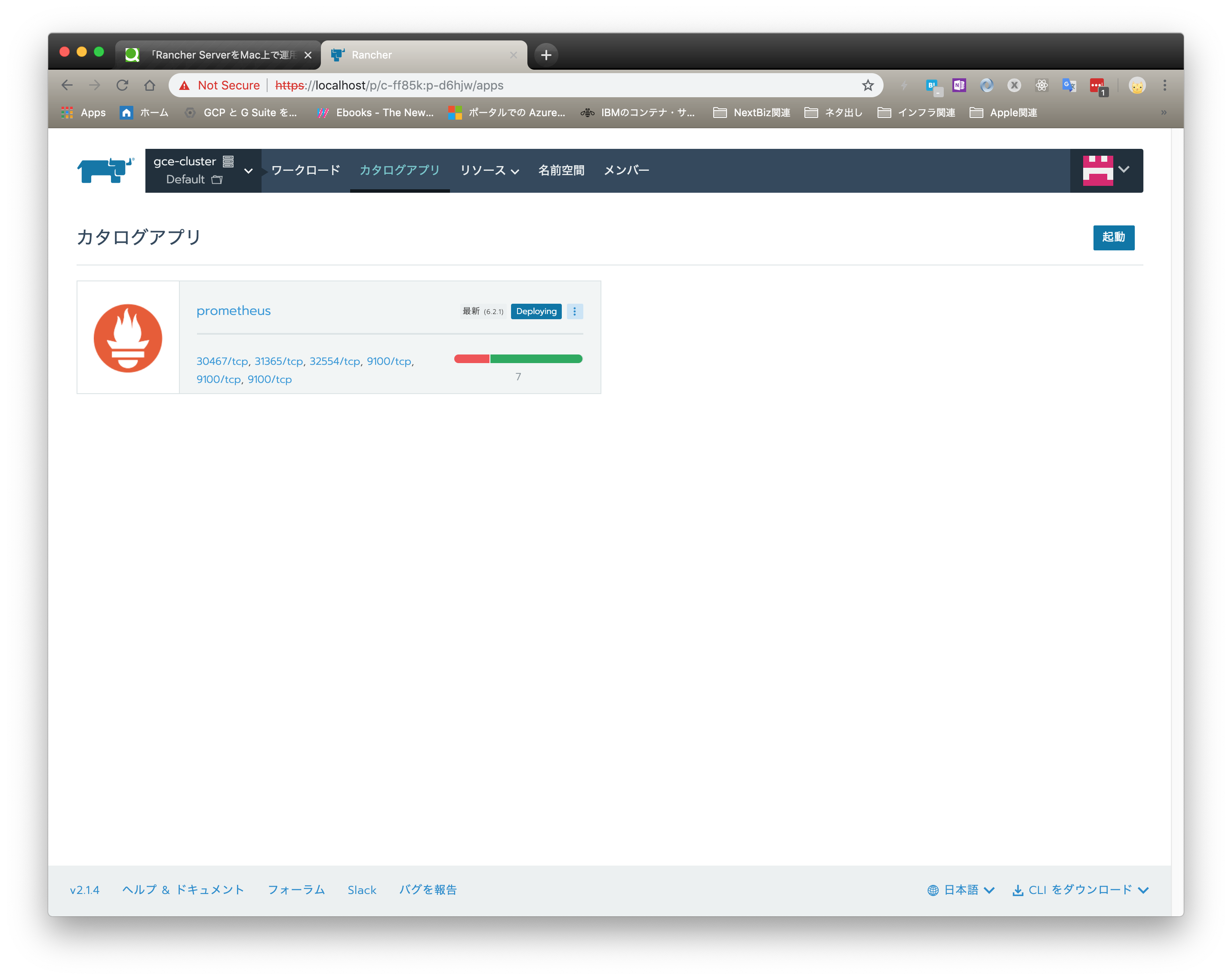1232x980 pixels.
Task: Expand the CLI をダウンロード chevron
Action: pos(1143,890)
